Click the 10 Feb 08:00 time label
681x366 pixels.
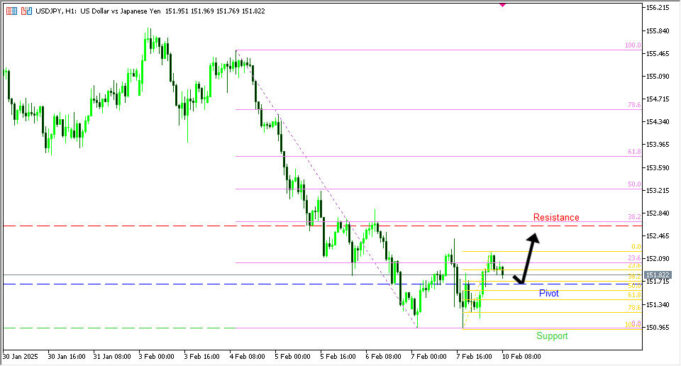click(x=522, y=356)
